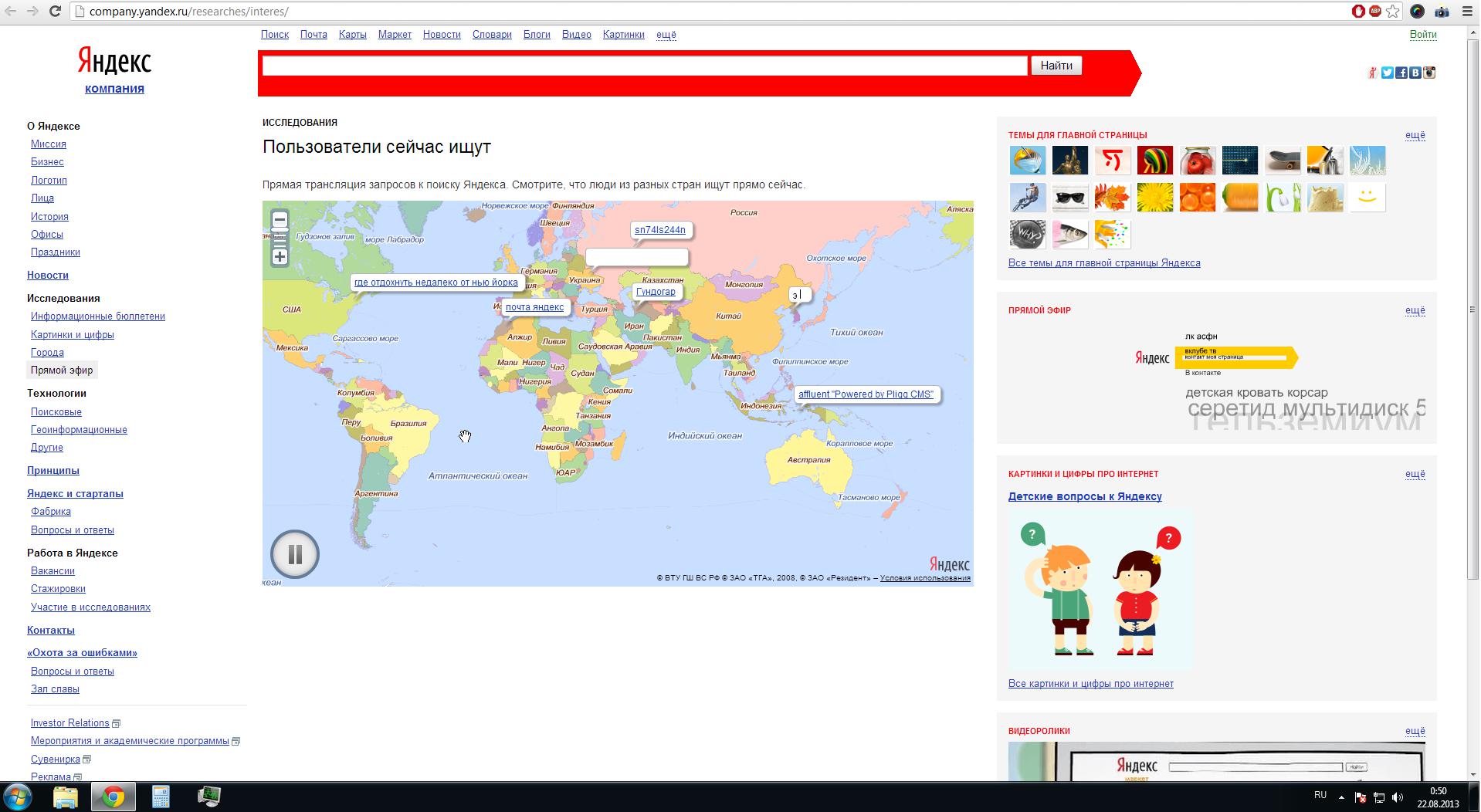
Task: Switch to Chrome in the taskbar
Action: click(114, 797)
